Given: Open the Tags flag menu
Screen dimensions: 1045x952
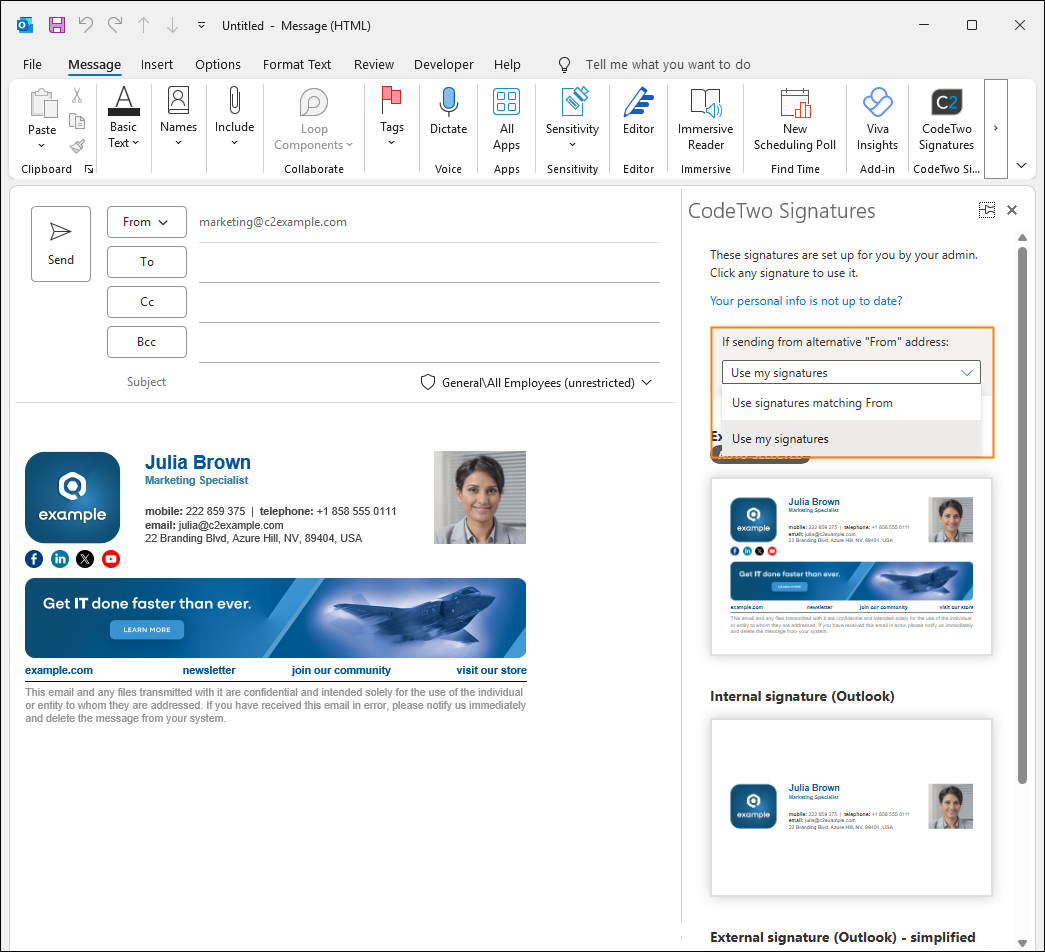Looking at the screenshot, I should pos(392,118).
